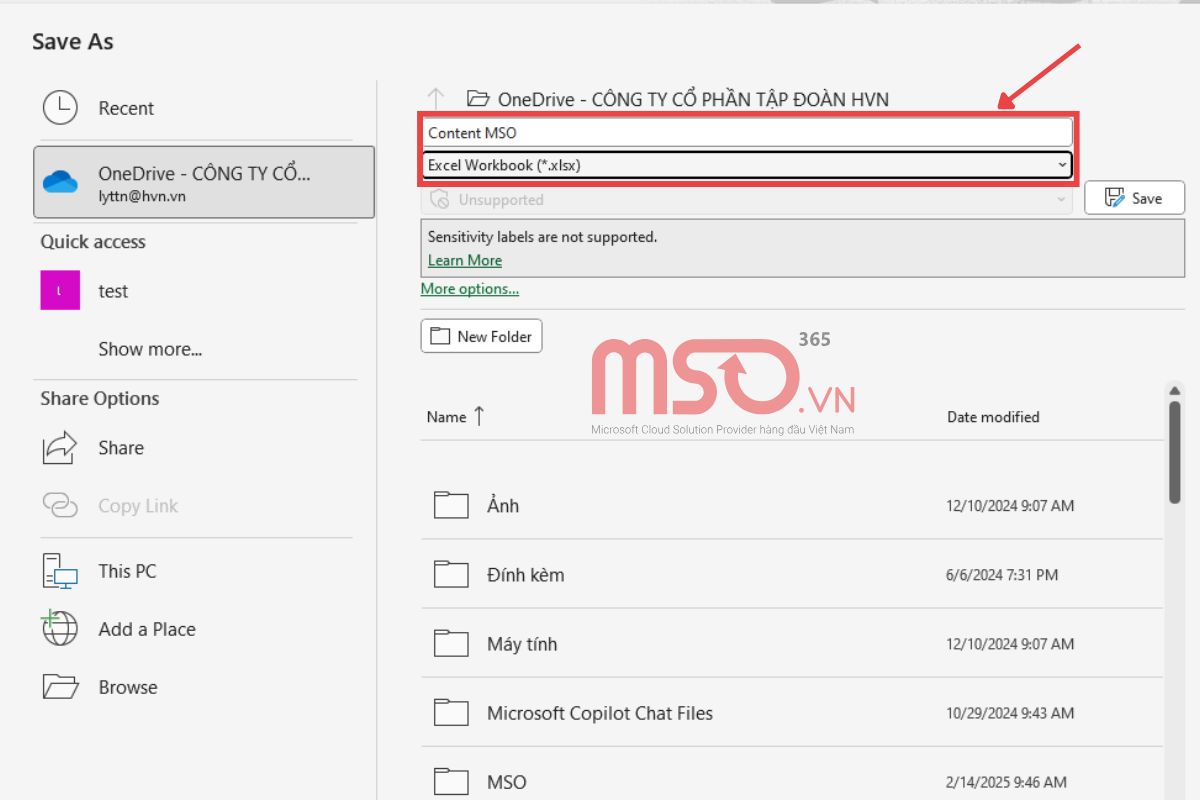This screenshot has height=800, width=1200.
Task: Select This PC as save location
Action: point(127,571)
